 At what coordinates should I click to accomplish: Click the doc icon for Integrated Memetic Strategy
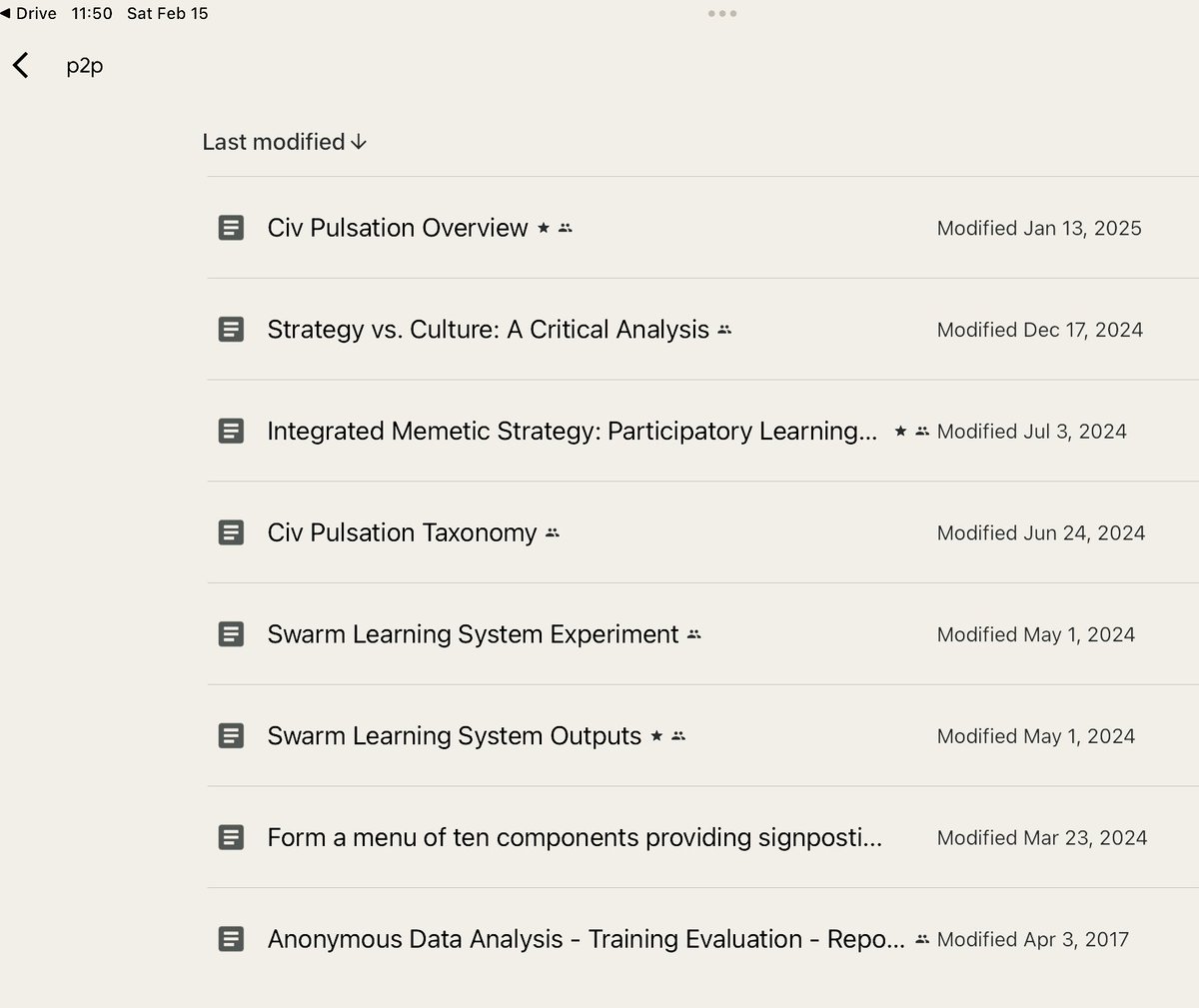coord(231,432)
